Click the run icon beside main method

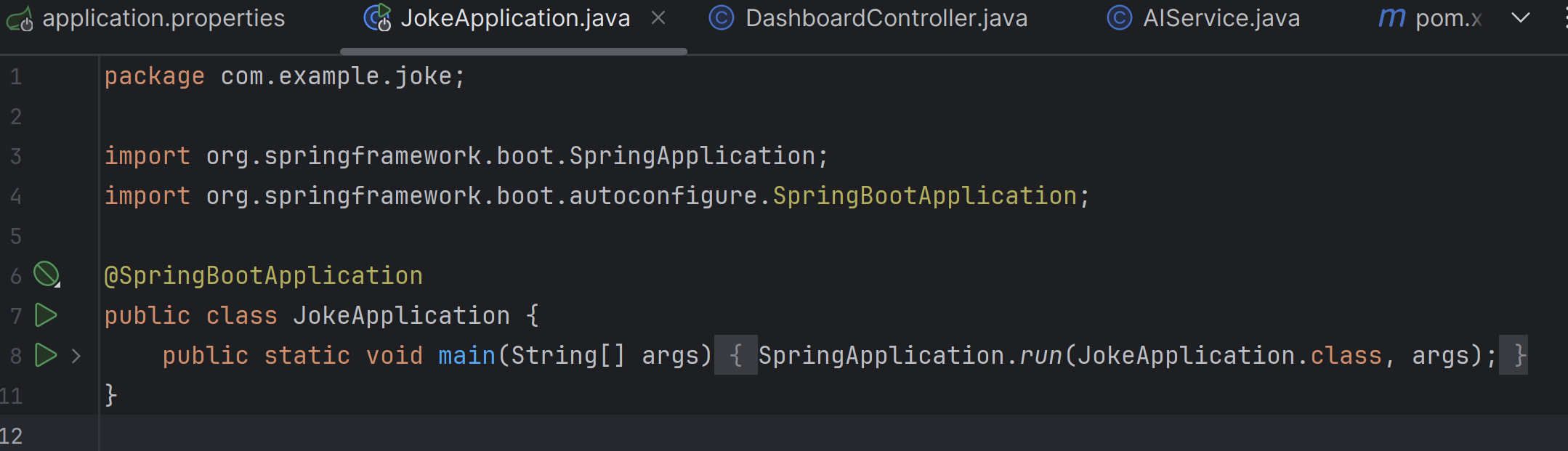click(46, 355)
